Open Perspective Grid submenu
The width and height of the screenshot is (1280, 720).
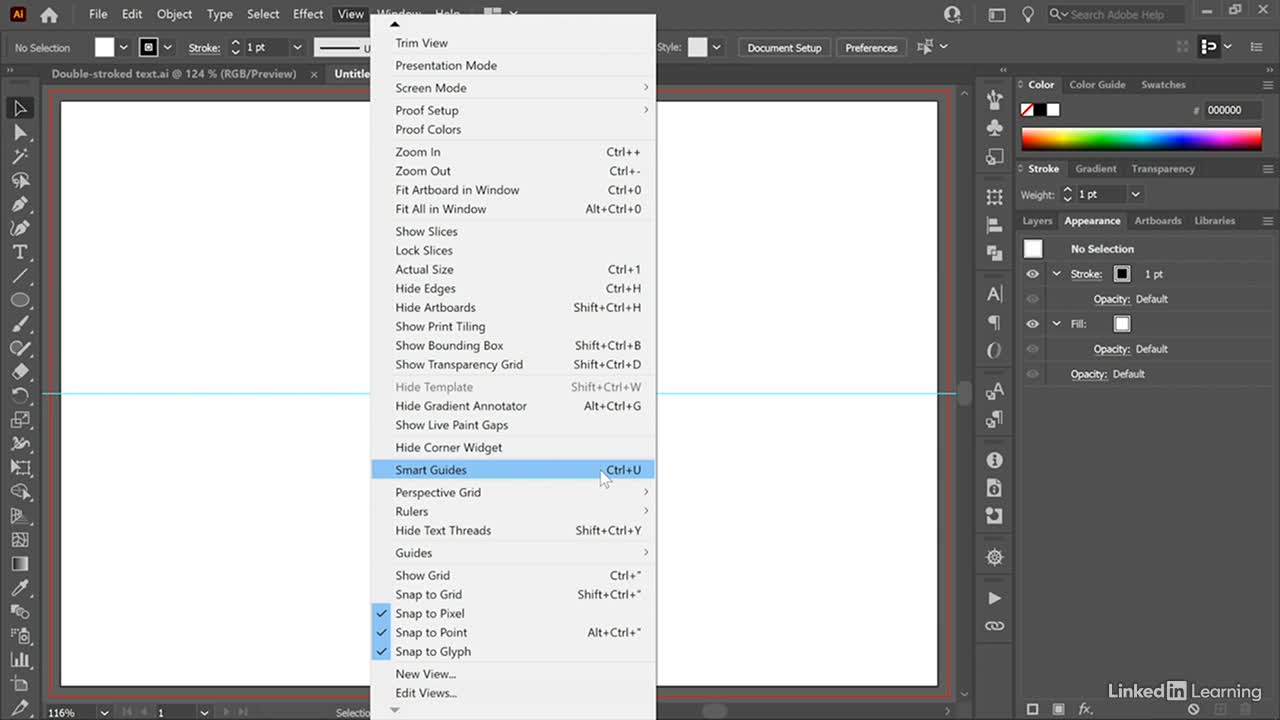click(x=513, y=493)
